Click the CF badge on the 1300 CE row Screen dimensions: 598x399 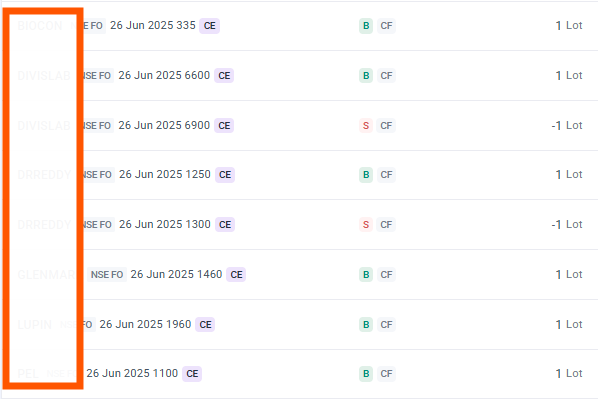386,225
